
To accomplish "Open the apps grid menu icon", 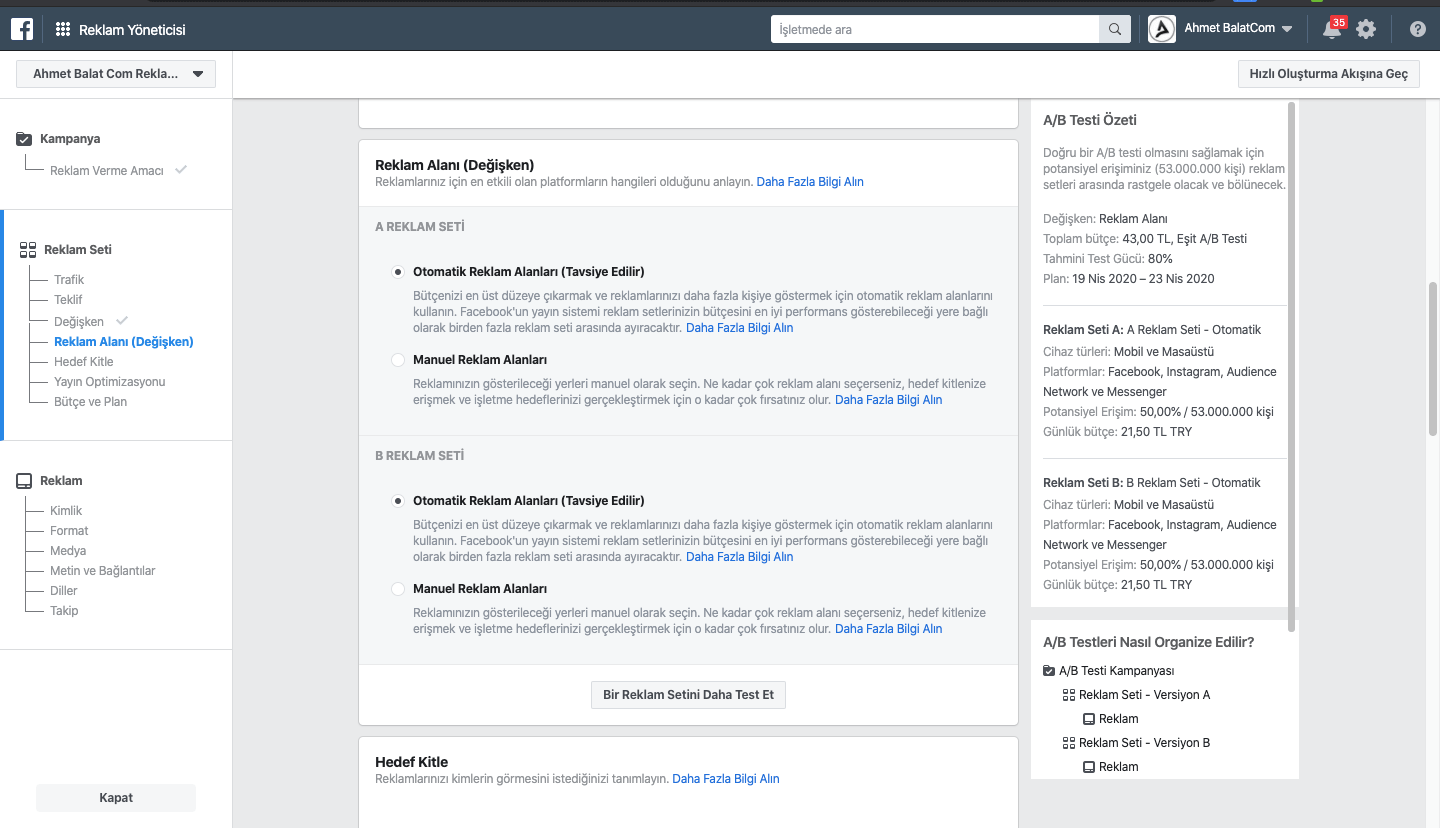I will [x=63, y=30].
